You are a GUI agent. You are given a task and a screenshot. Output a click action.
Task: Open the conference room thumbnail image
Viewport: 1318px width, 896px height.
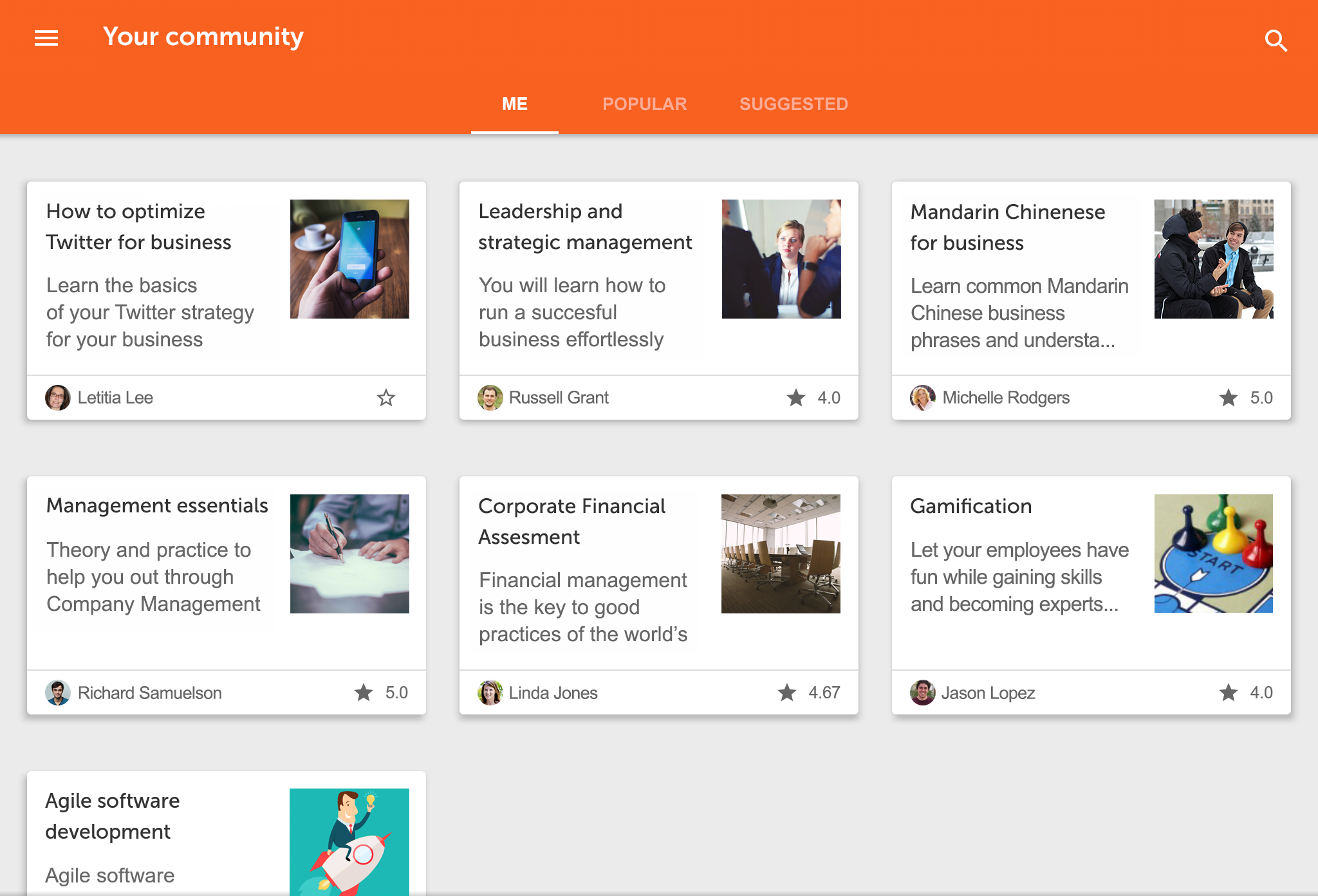781,554
